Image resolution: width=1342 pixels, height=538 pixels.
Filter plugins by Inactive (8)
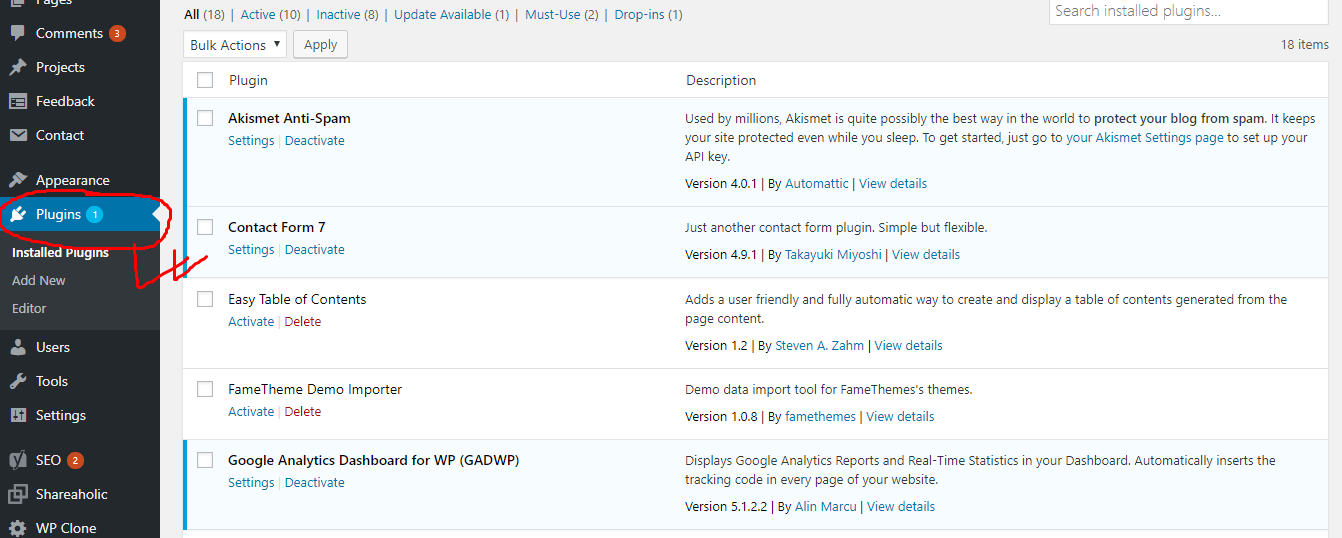(347, 14)
